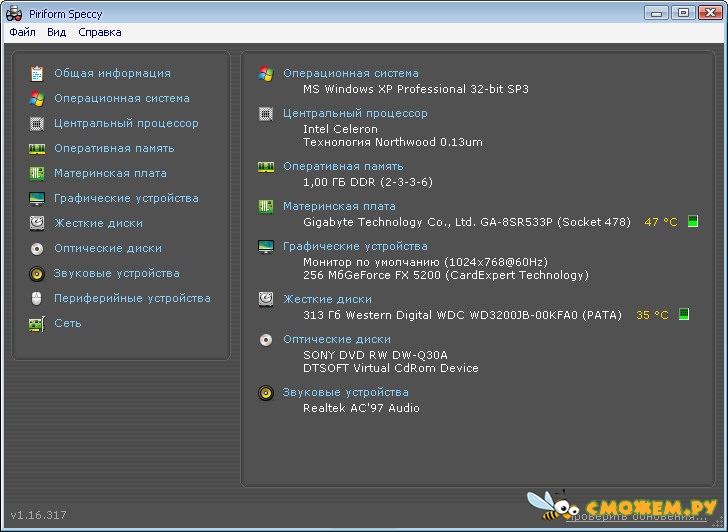Click the speaker icon in the sidebar
This screenshot has width=728, height=532.
tap(37, 274)
